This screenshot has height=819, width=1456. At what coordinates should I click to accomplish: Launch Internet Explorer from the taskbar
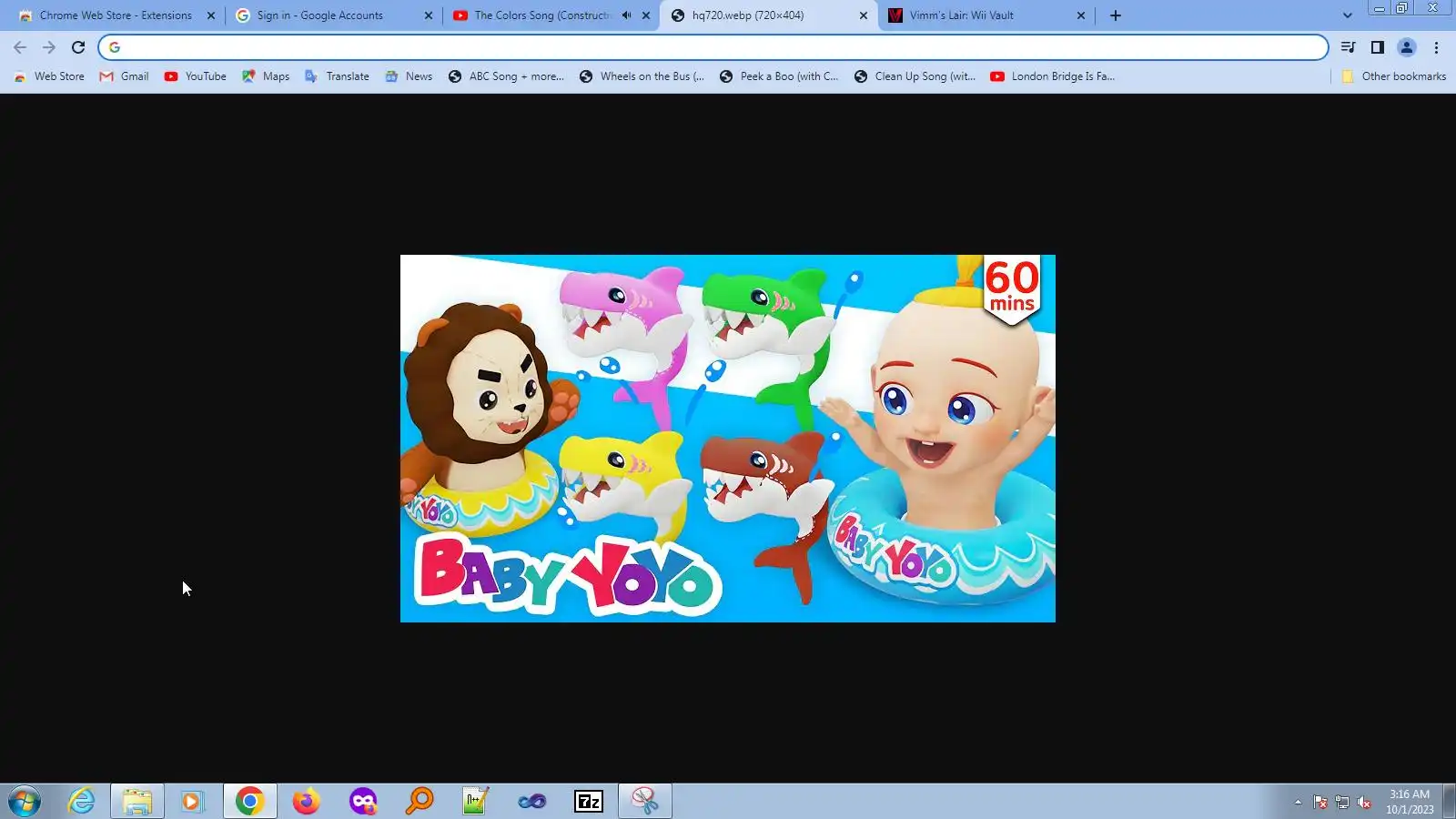81,801
